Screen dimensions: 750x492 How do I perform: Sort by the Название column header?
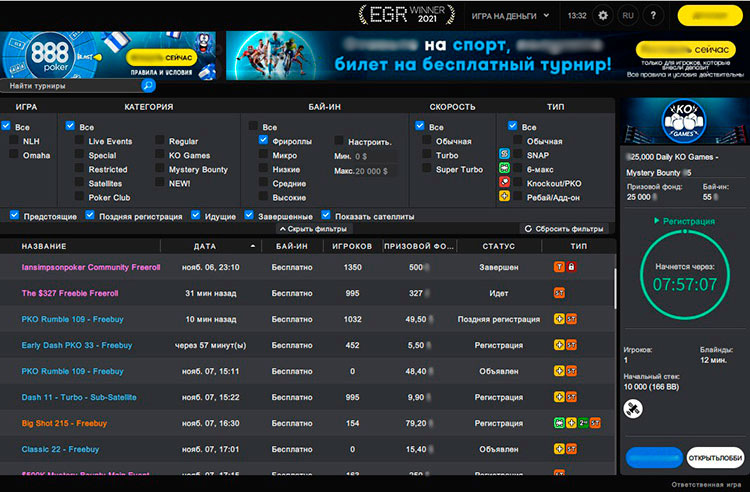click(44, 246)
